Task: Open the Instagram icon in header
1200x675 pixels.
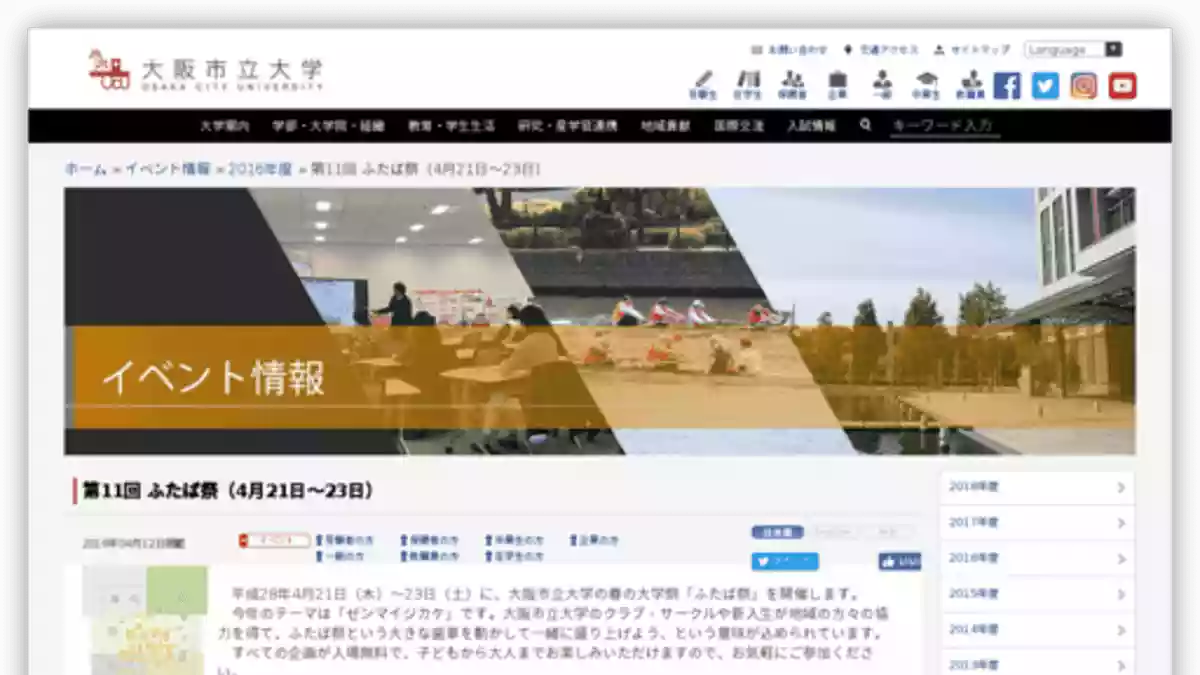Action: (x=1083, y=86)
